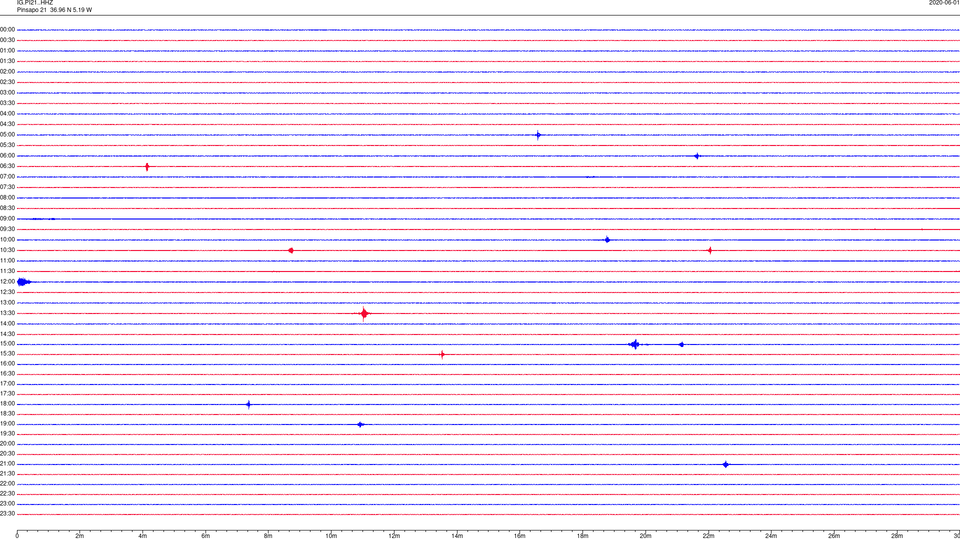Select the red spike on the 06:30 trace

(x=147, y=167)
